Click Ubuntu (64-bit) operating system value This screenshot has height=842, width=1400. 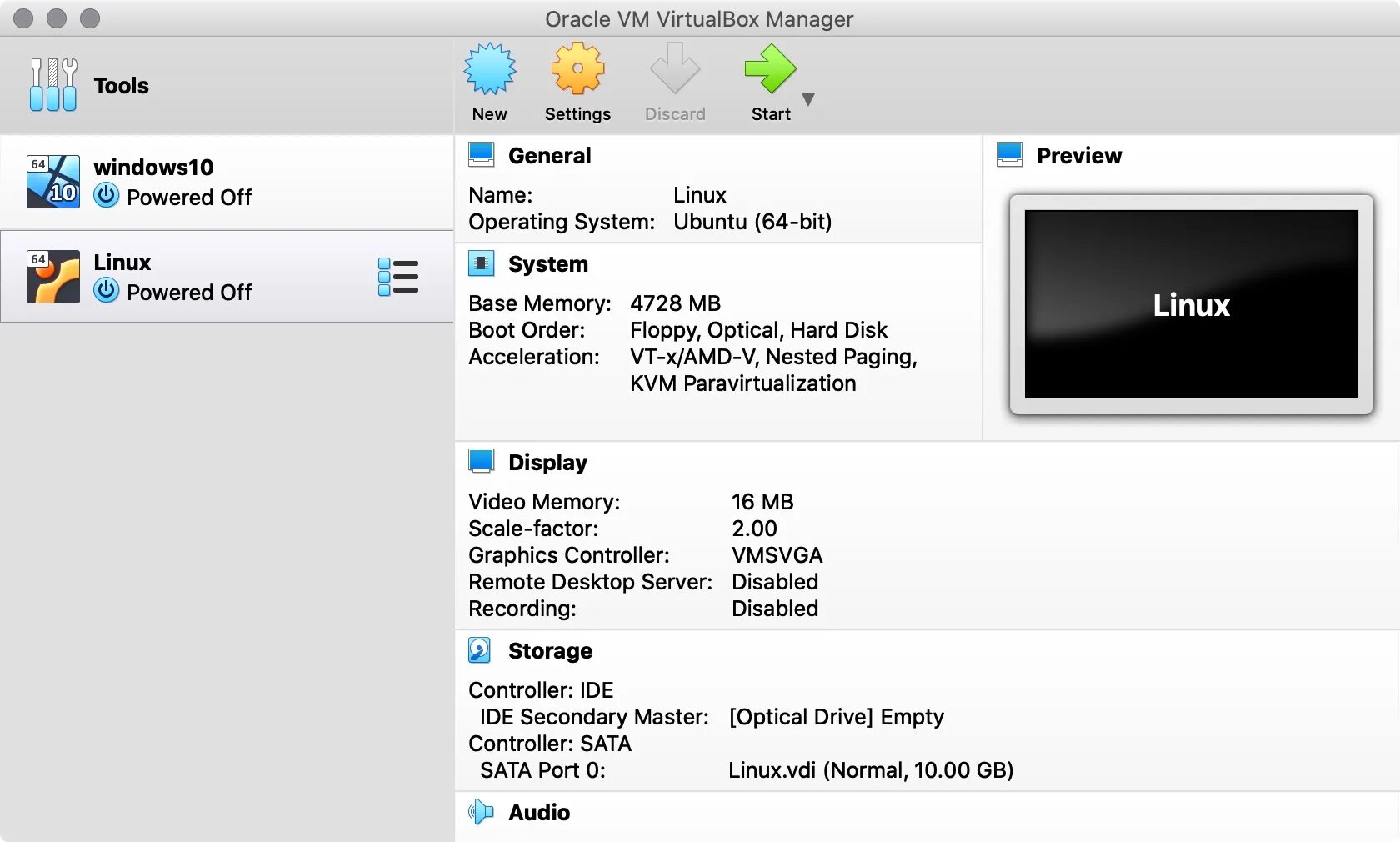coord(752,222)
